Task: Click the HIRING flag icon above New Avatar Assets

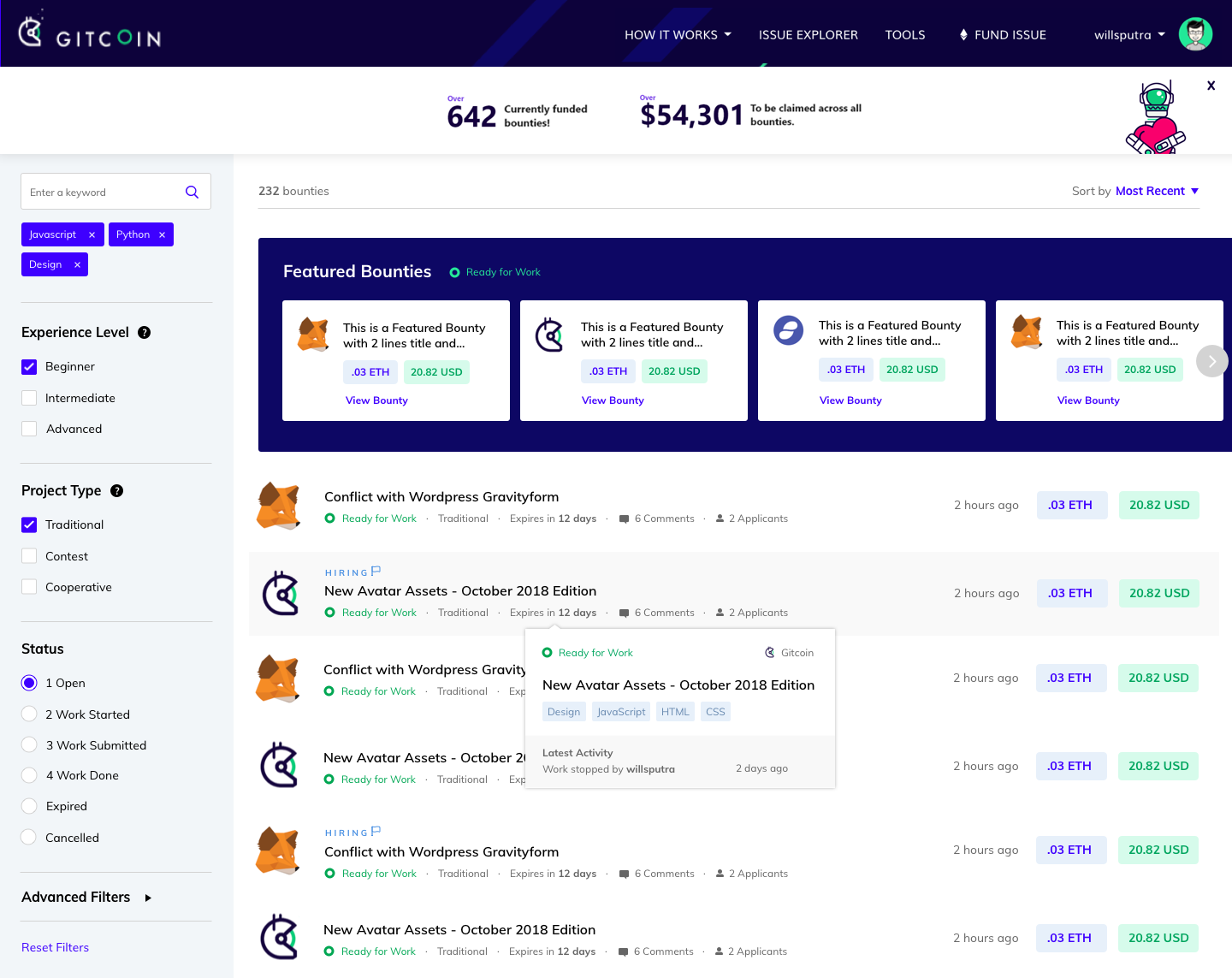Action: (x=376, y=571)
